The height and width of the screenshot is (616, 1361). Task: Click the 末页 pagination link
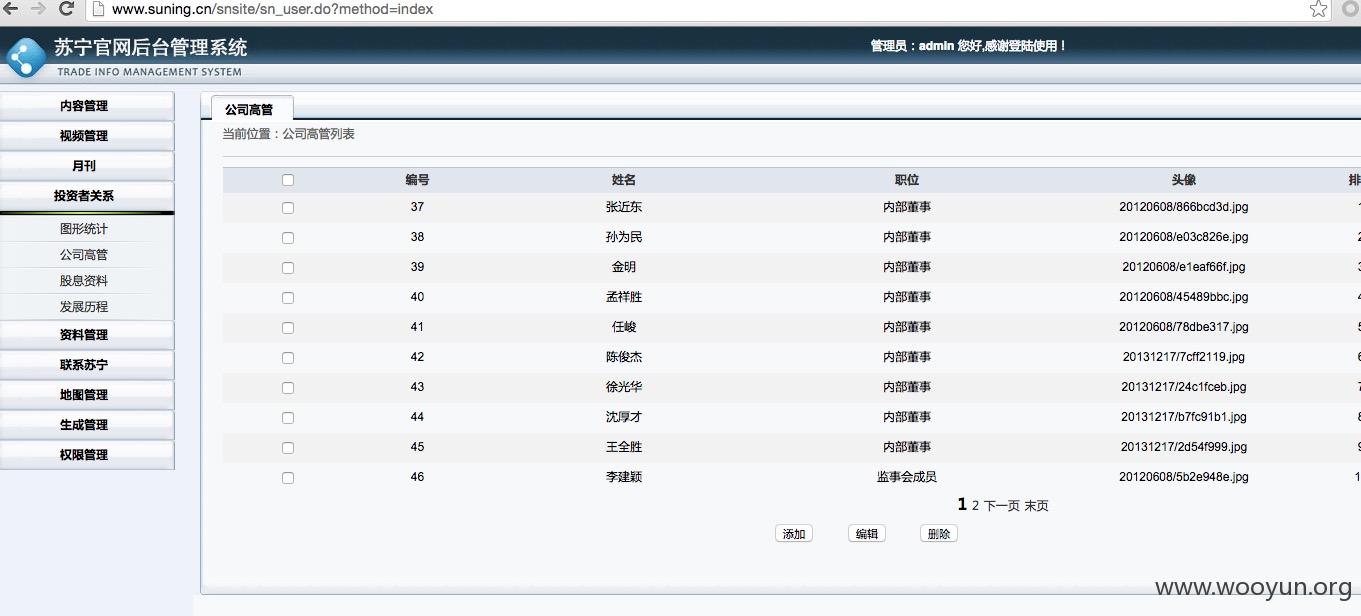(1036, 506)
